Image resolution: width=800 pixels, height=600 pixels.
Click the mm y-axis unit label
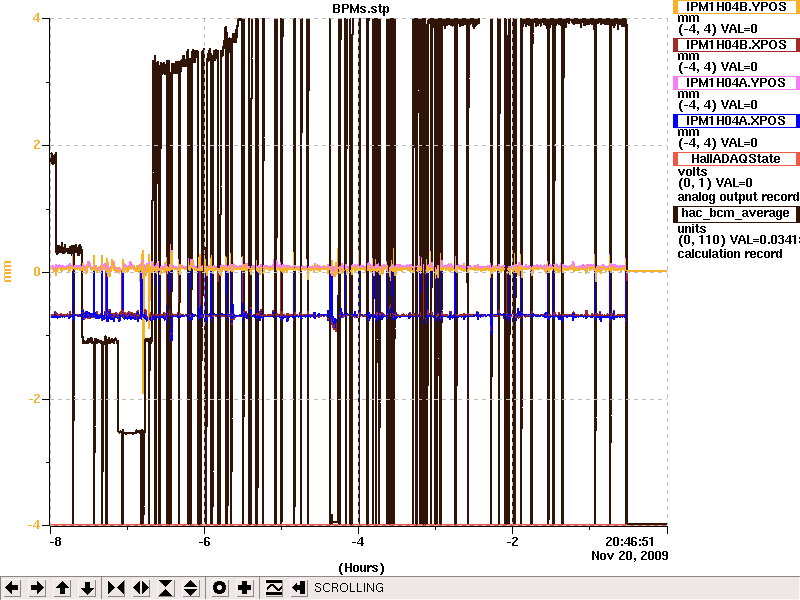pyautogui.click(x=8, y=271)
